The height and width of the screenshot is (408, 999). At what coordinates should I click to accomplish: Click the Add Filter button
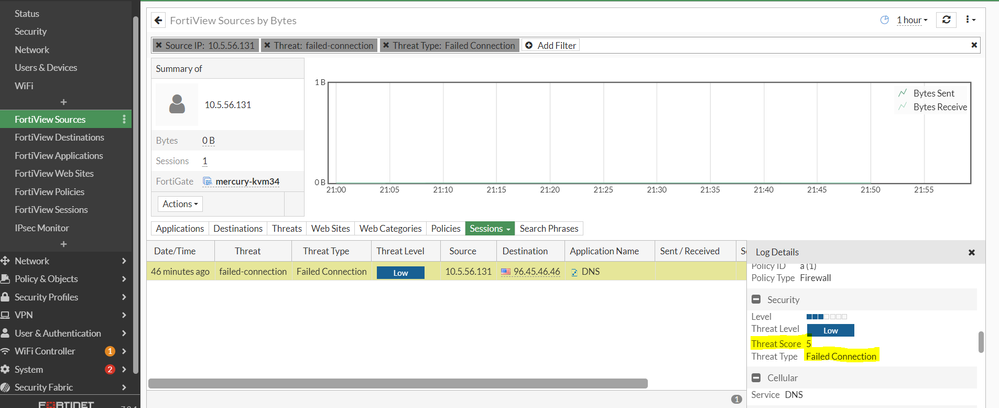click(550, 46)
